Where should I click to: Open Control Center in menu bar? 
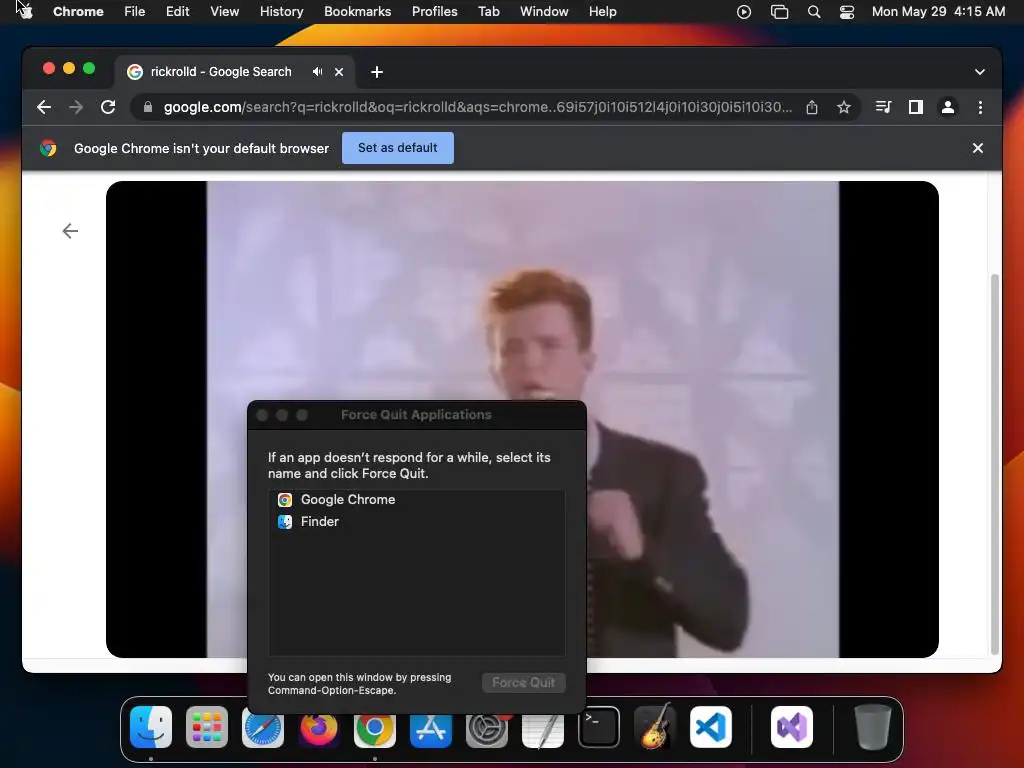tap(846, 12)
